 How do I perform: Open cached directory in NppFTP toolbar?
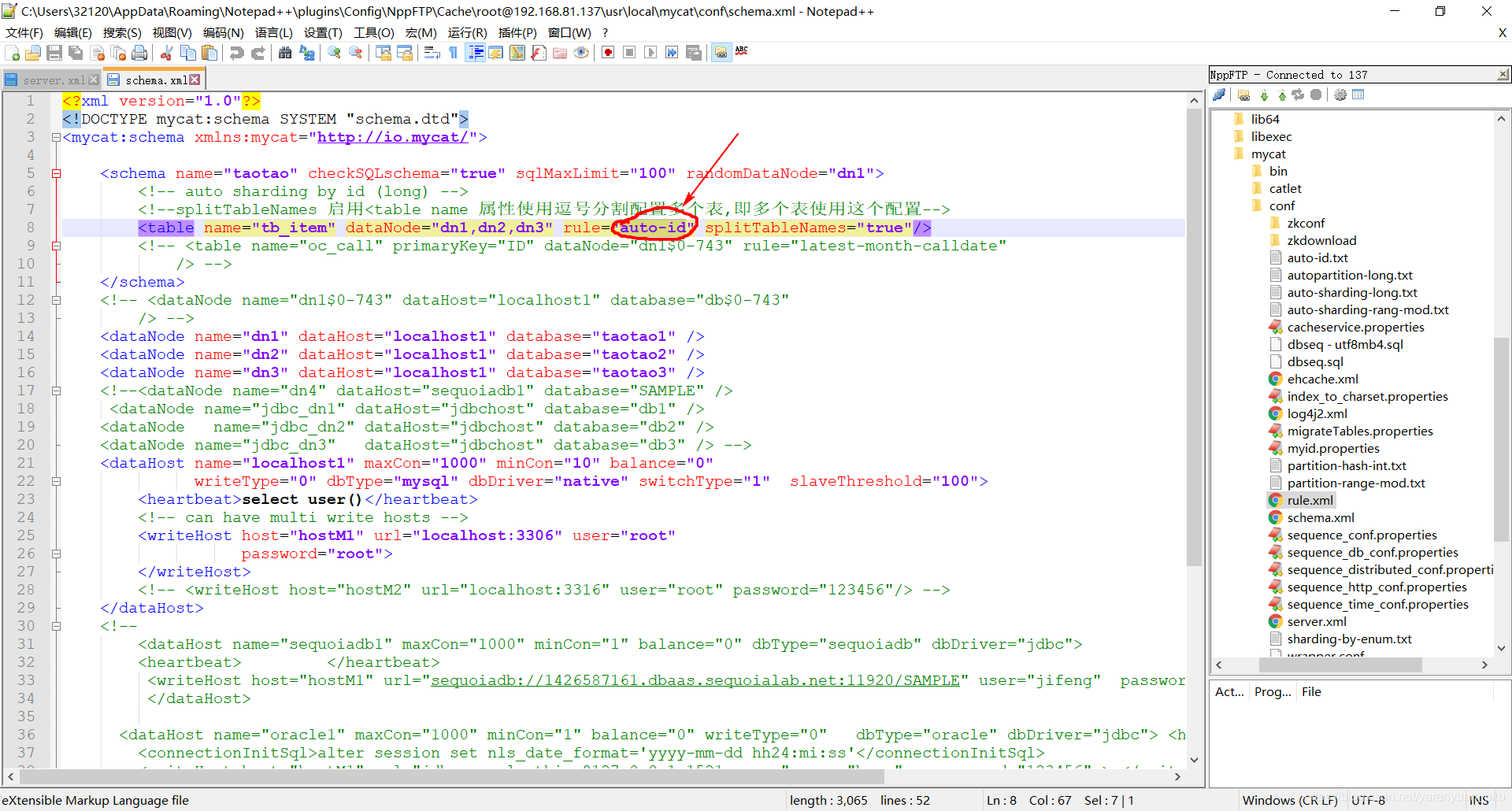(1243, 95)
